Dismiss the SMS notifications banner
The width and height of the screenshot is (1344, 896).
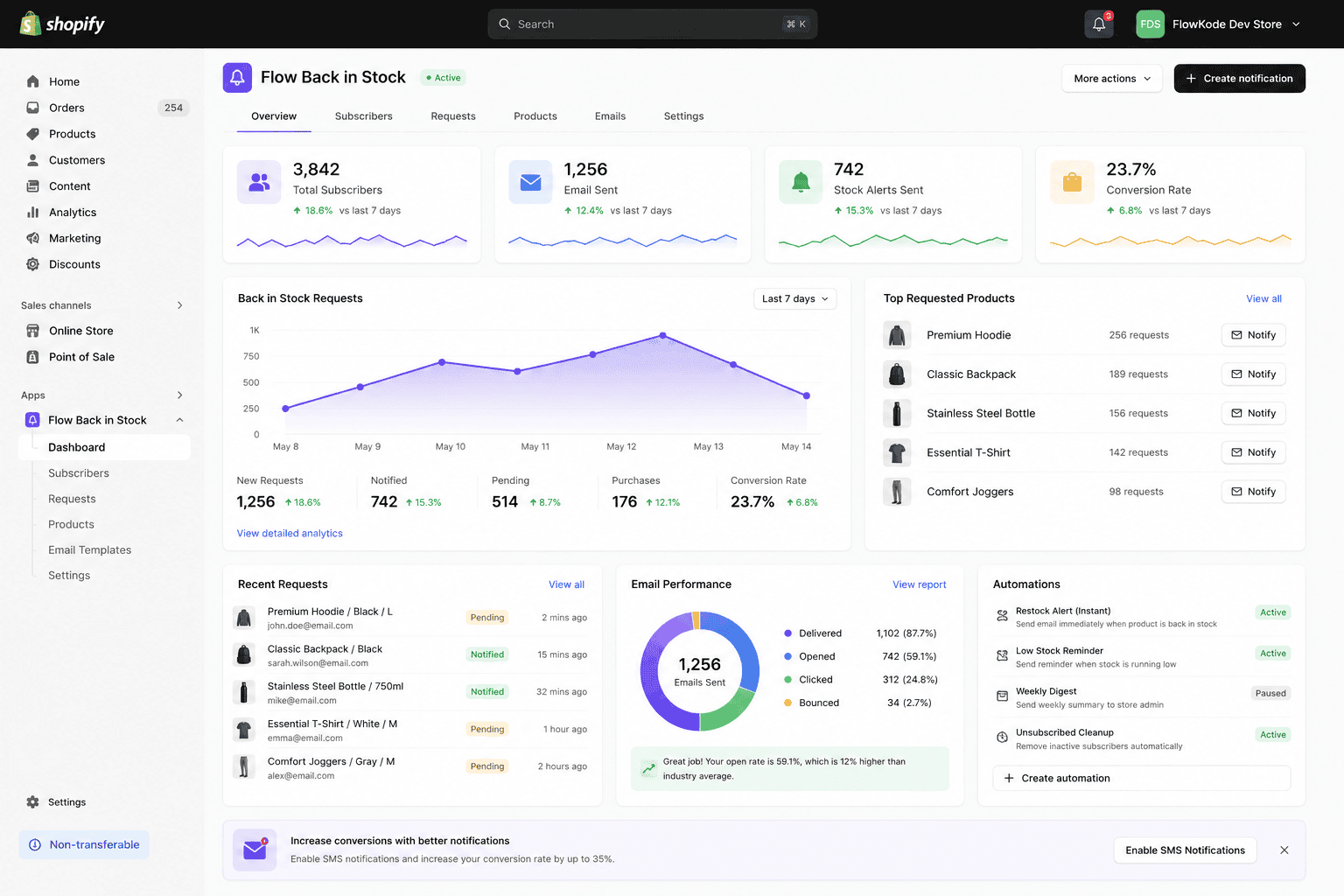[1284, 850]
